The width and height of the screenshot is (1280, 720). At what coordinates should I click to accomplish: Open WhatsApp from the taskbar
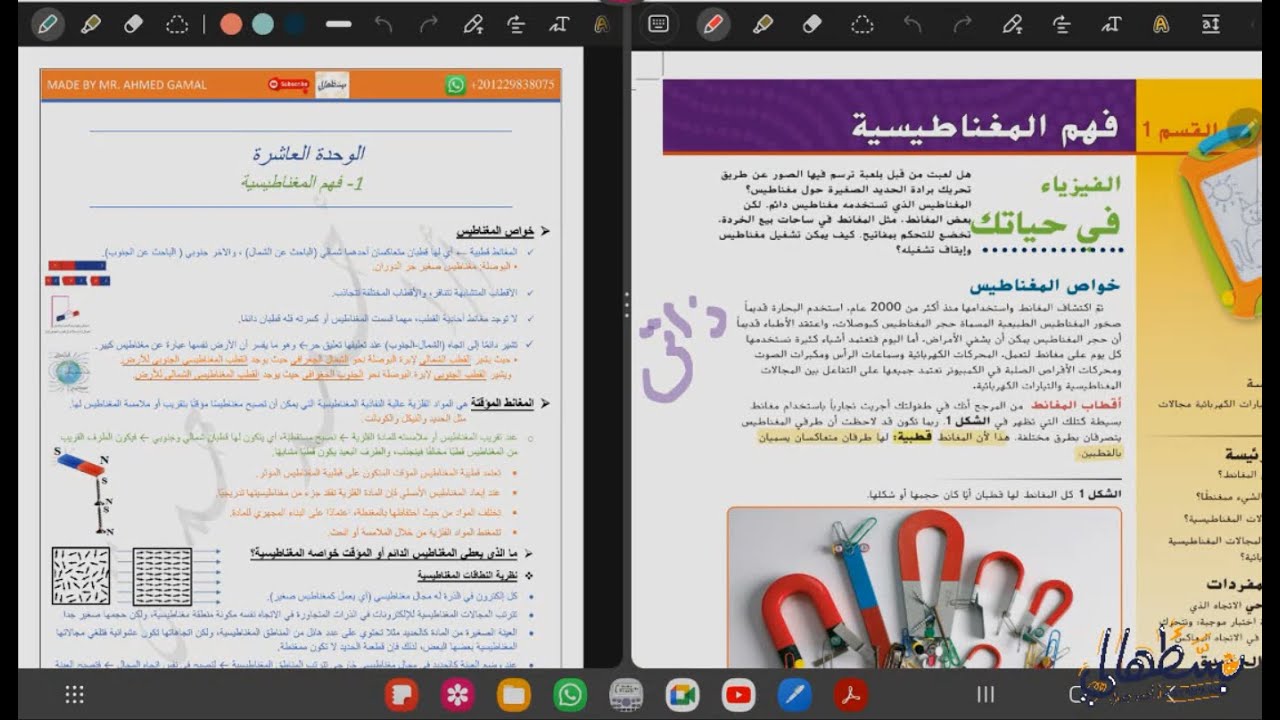[571, 695]
